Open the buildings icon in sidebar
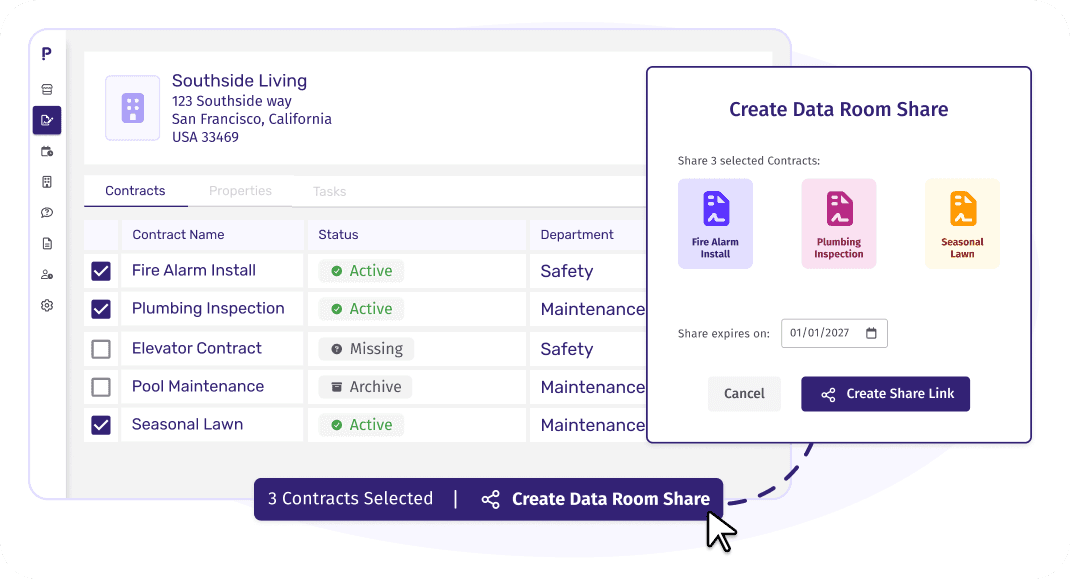The height and width of the screenshot is (580, 1070). coord(47,182)
